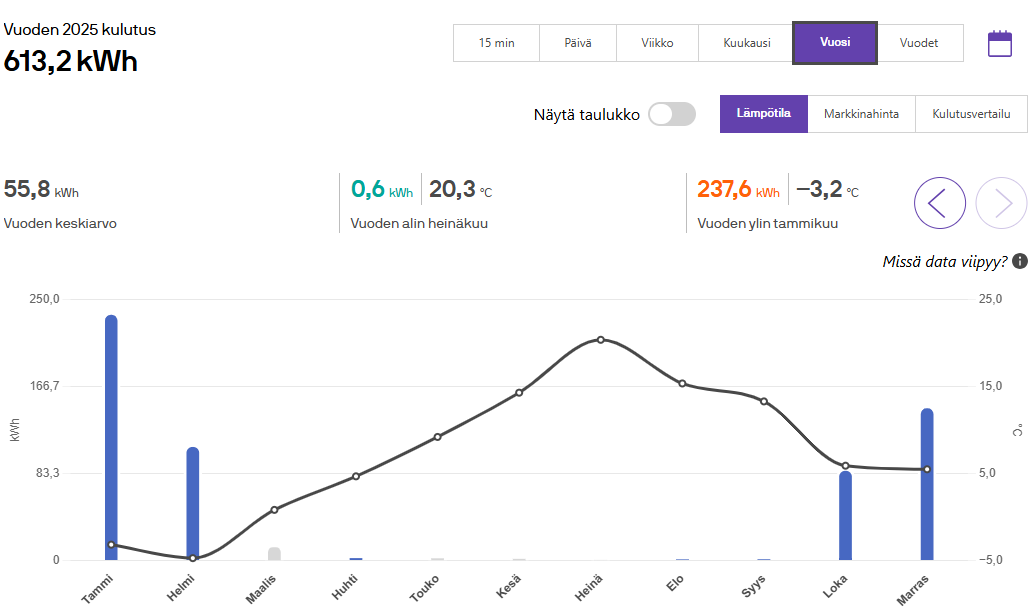This screenshot has height=616, width=1034.
Task: Click info icon beside Missä data viipyy
Action: point(1020,261)
